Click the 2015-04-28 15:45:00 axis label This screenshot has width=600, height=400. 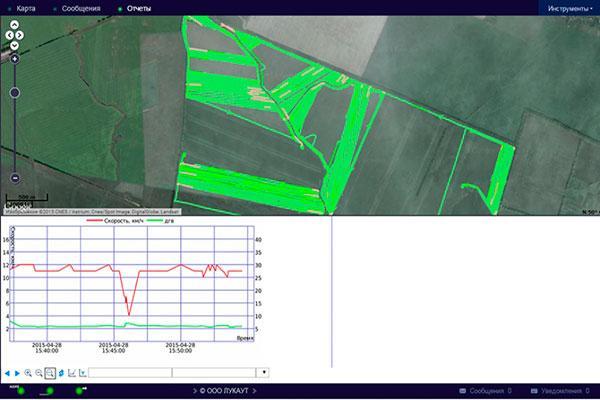click(x=114, y=348)
